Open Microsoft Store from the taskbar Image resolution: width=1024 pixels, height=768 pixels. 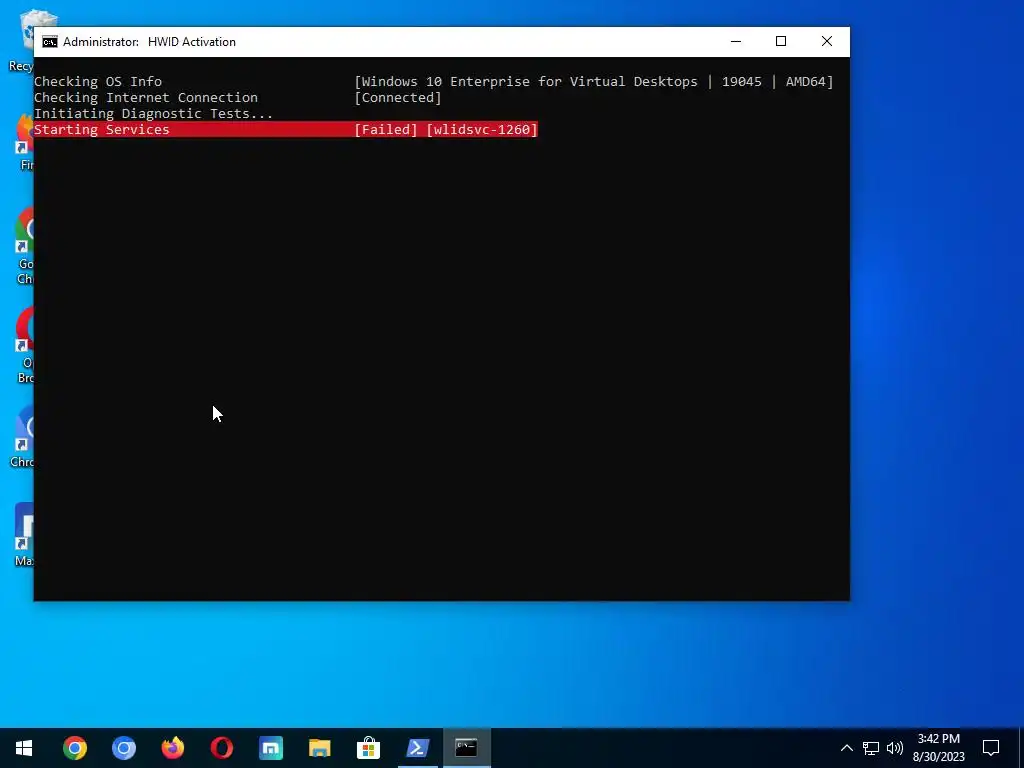(368, 748)
